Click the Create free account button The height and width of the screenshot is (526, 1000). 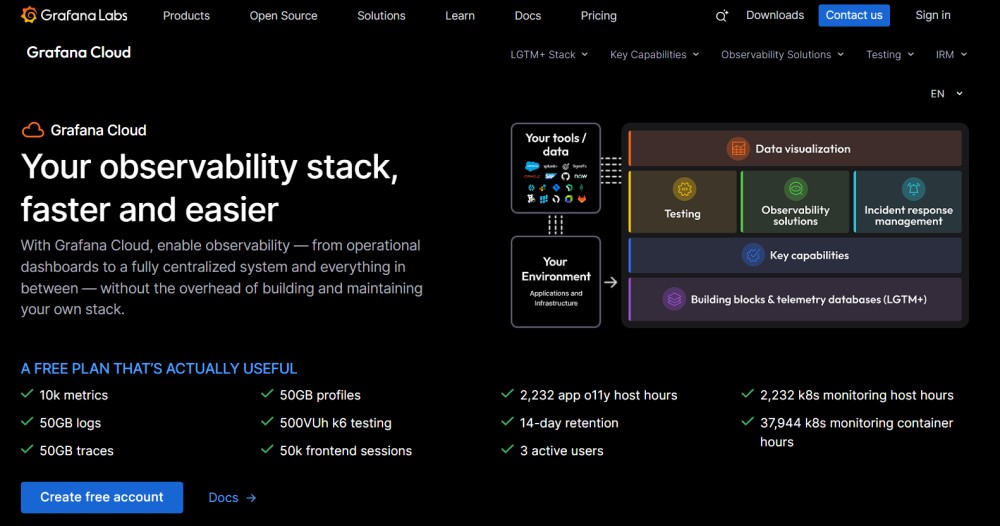click(x=102, y=497)
